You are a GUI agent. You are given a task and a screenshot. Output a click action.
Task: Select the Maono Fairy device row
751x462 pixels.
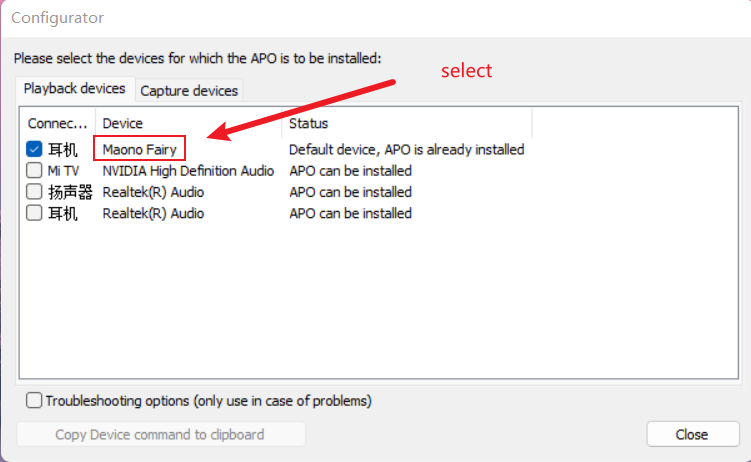[139, 150]
